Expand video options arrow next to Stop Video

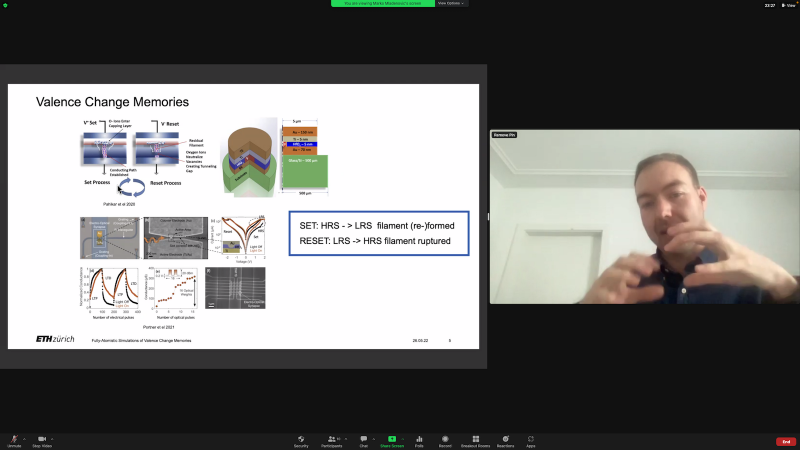click(52, 439)
